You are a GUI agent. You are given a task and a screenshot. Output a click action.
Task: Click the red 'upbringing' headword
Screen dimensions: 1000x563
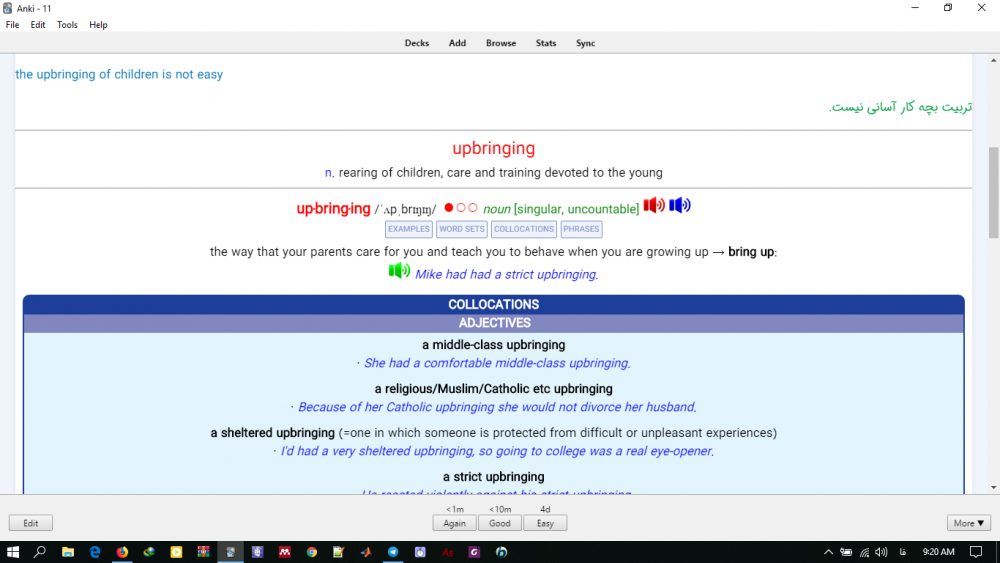point(494,149)
